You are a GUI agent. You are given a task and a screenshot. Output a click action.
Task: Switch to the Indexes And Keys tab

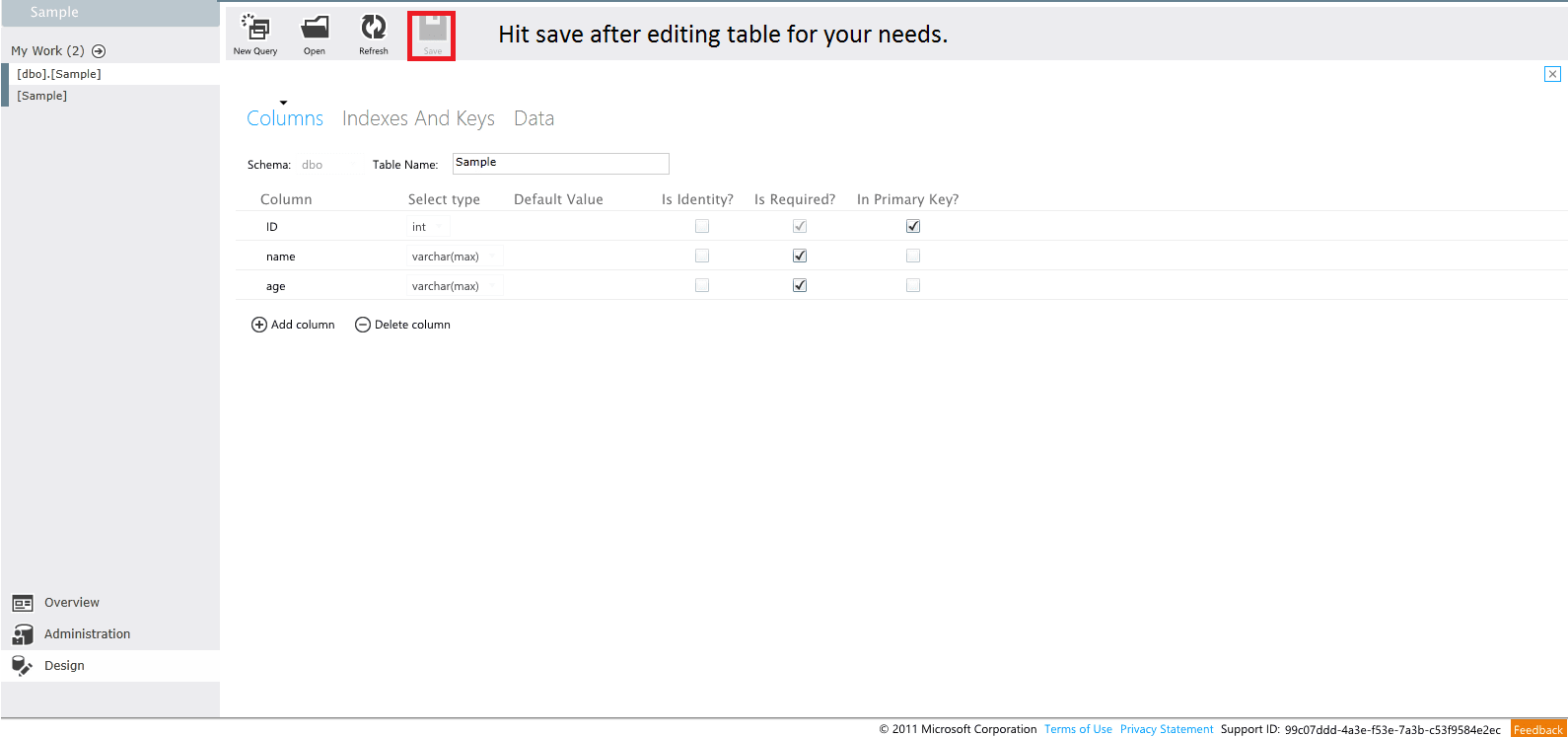[418, 118]
